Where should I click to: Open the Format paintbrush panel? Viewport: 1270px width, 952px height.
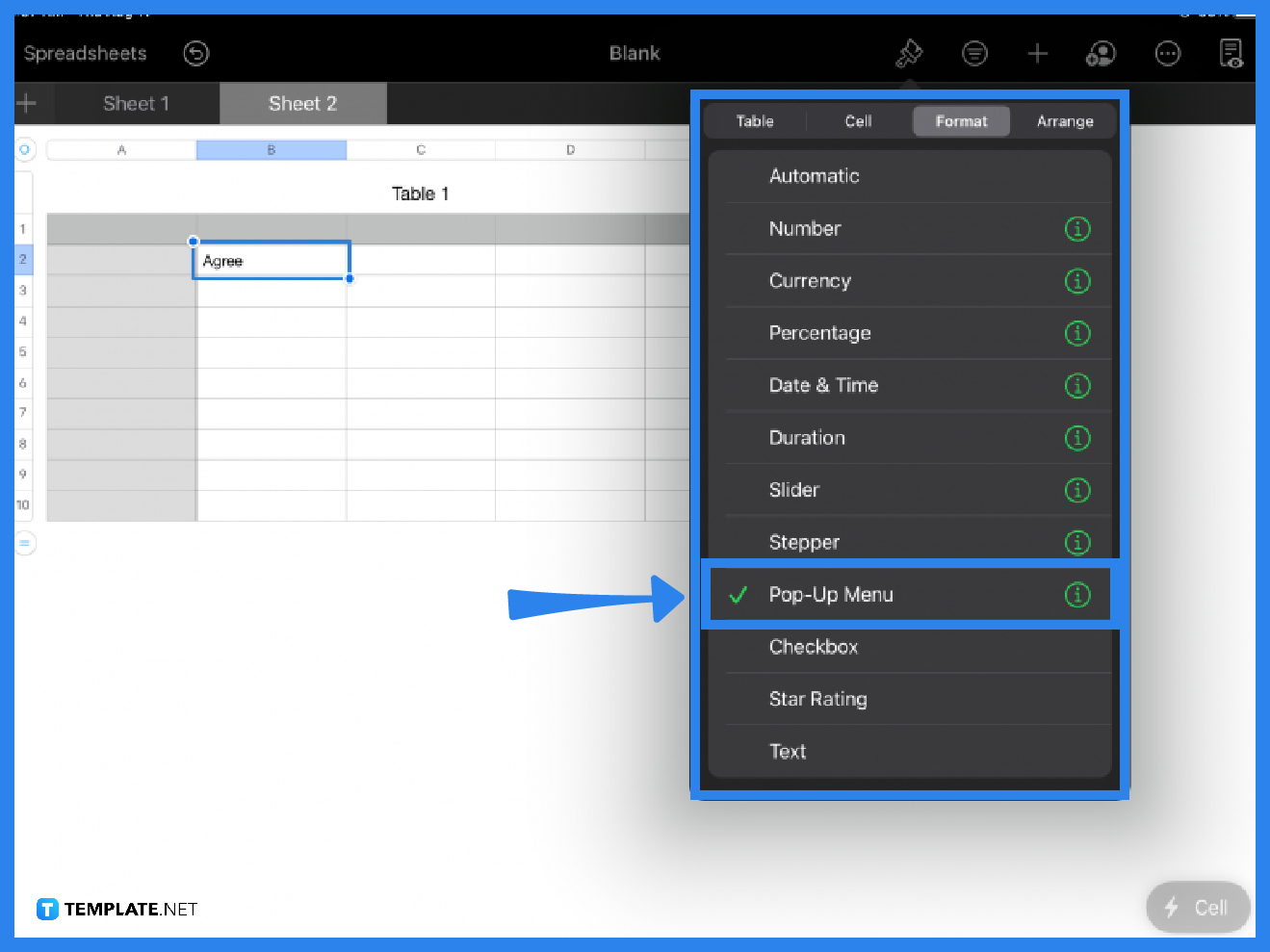909,53
